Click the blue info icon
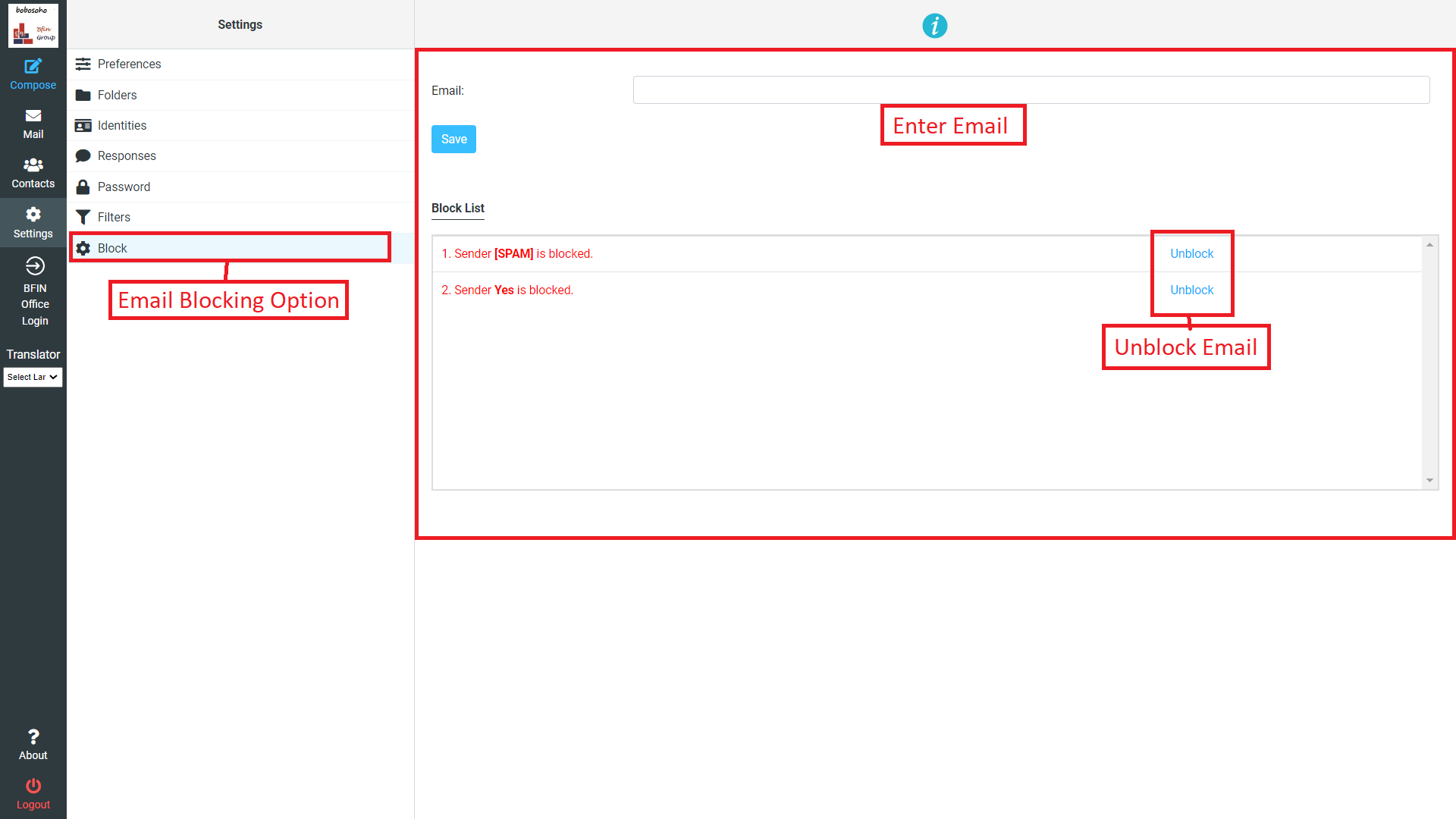1456x819 pixels. point(934,26)
